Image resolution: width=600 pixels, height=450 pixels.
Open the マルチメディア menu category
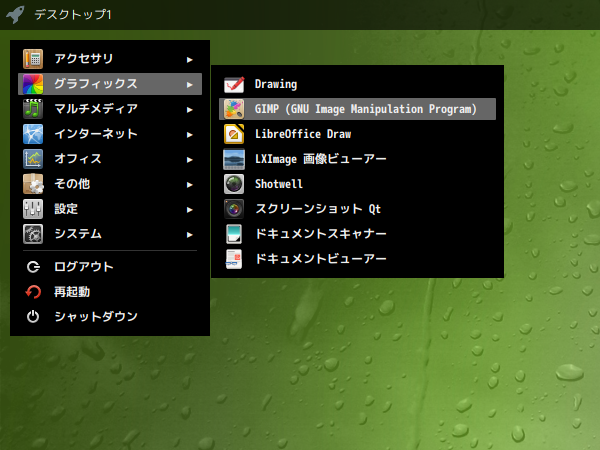[x=110, y=109]
